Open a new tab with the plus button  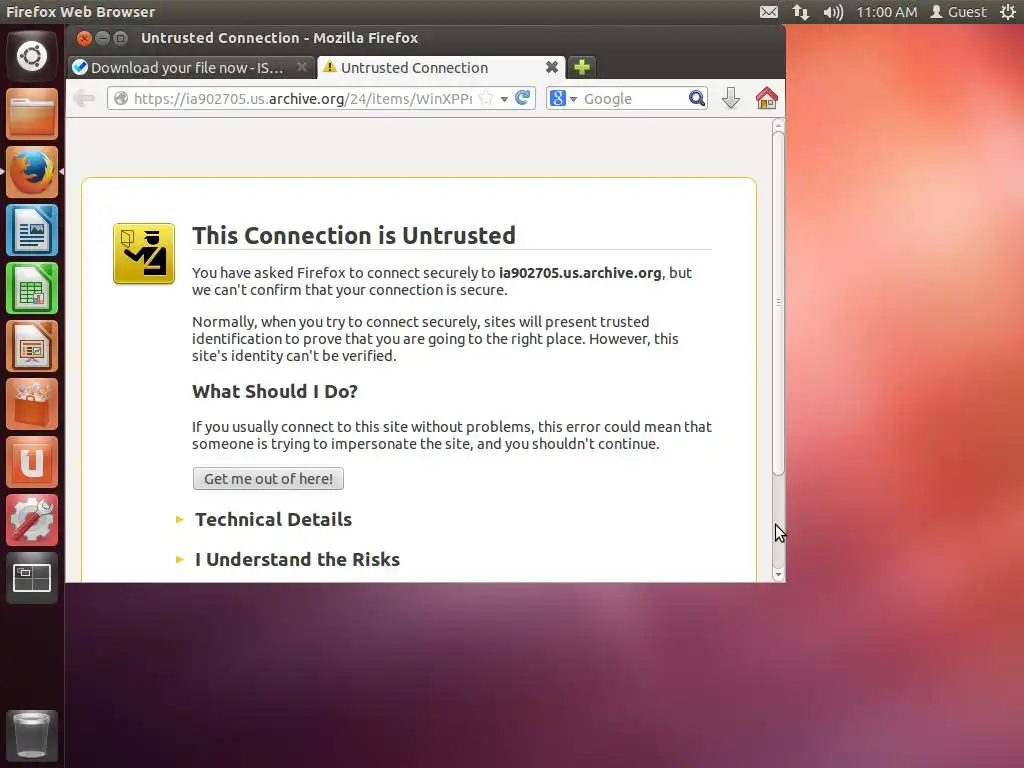582,67
